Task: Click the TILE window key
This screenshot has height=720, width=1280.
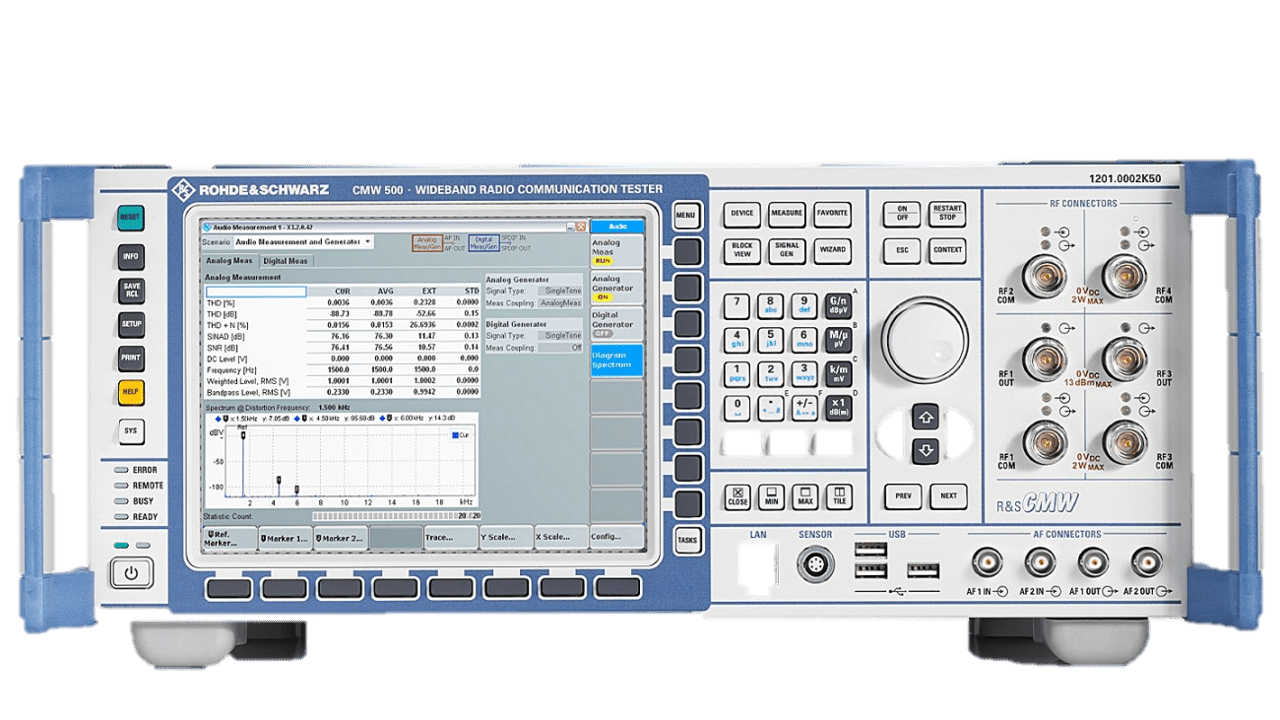Action: tap(839, 496)
